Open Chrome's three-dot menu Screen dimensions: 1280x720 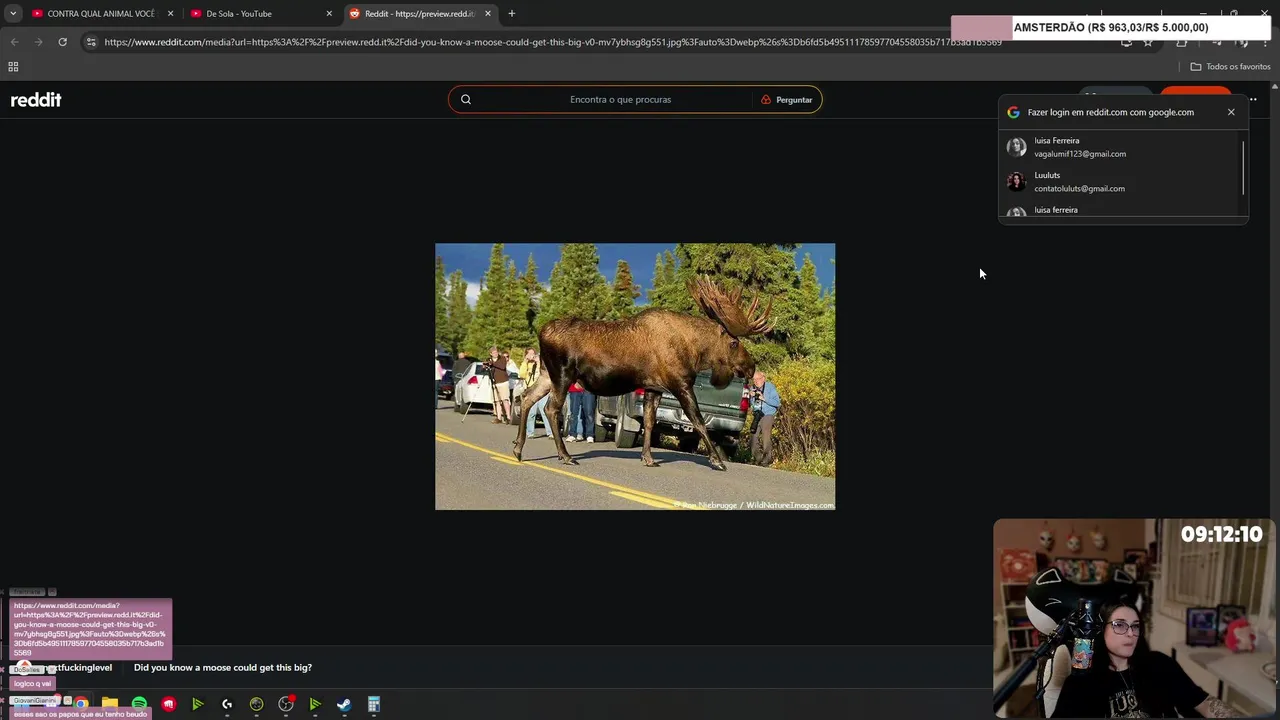(x=1266, y=42)
